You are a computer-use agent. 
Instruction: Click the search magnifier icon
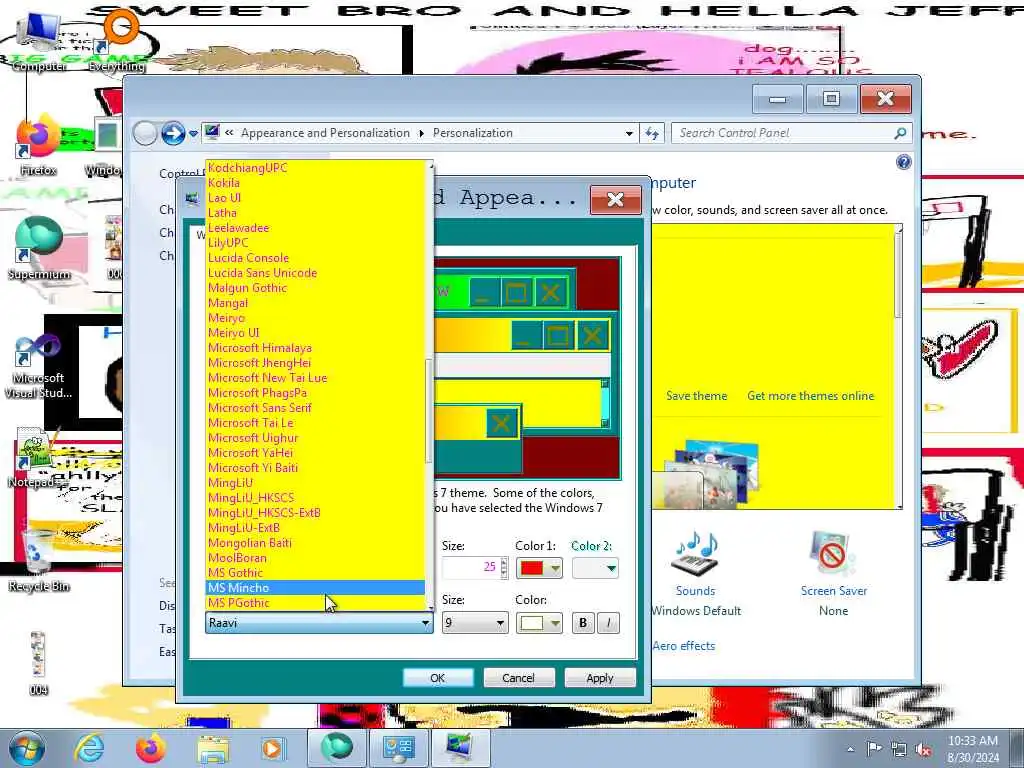pos(900,133)
